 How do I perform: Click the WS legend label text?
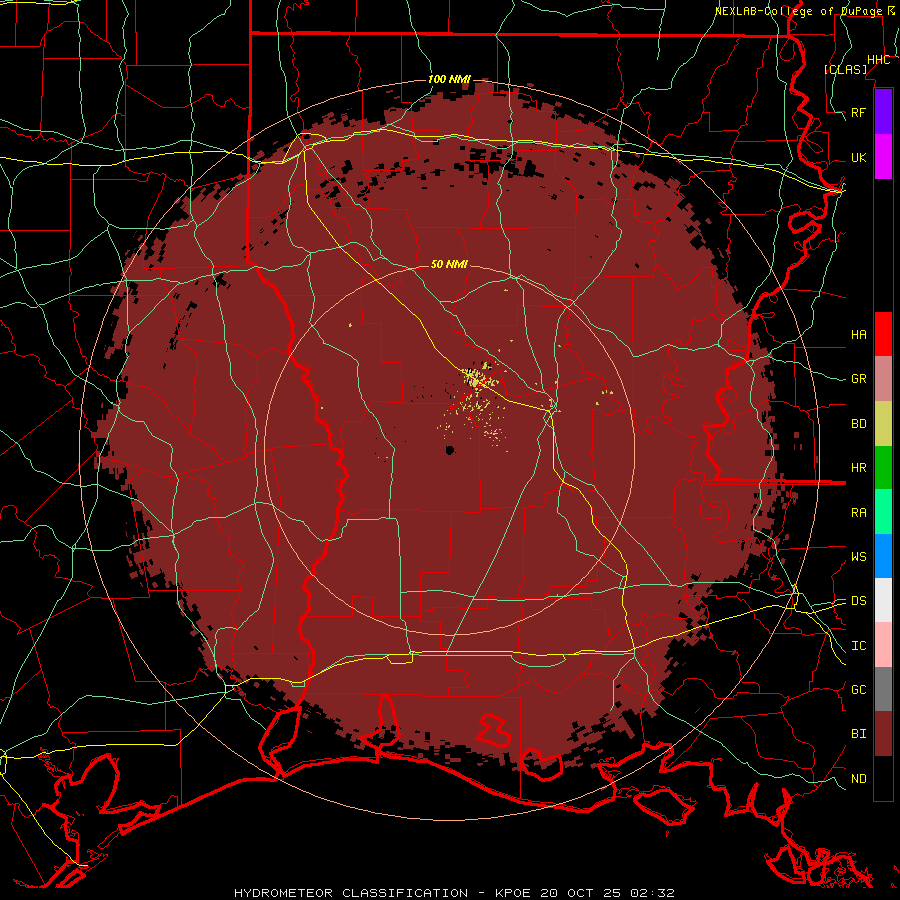pyautogui.click(x=859, y=557)
